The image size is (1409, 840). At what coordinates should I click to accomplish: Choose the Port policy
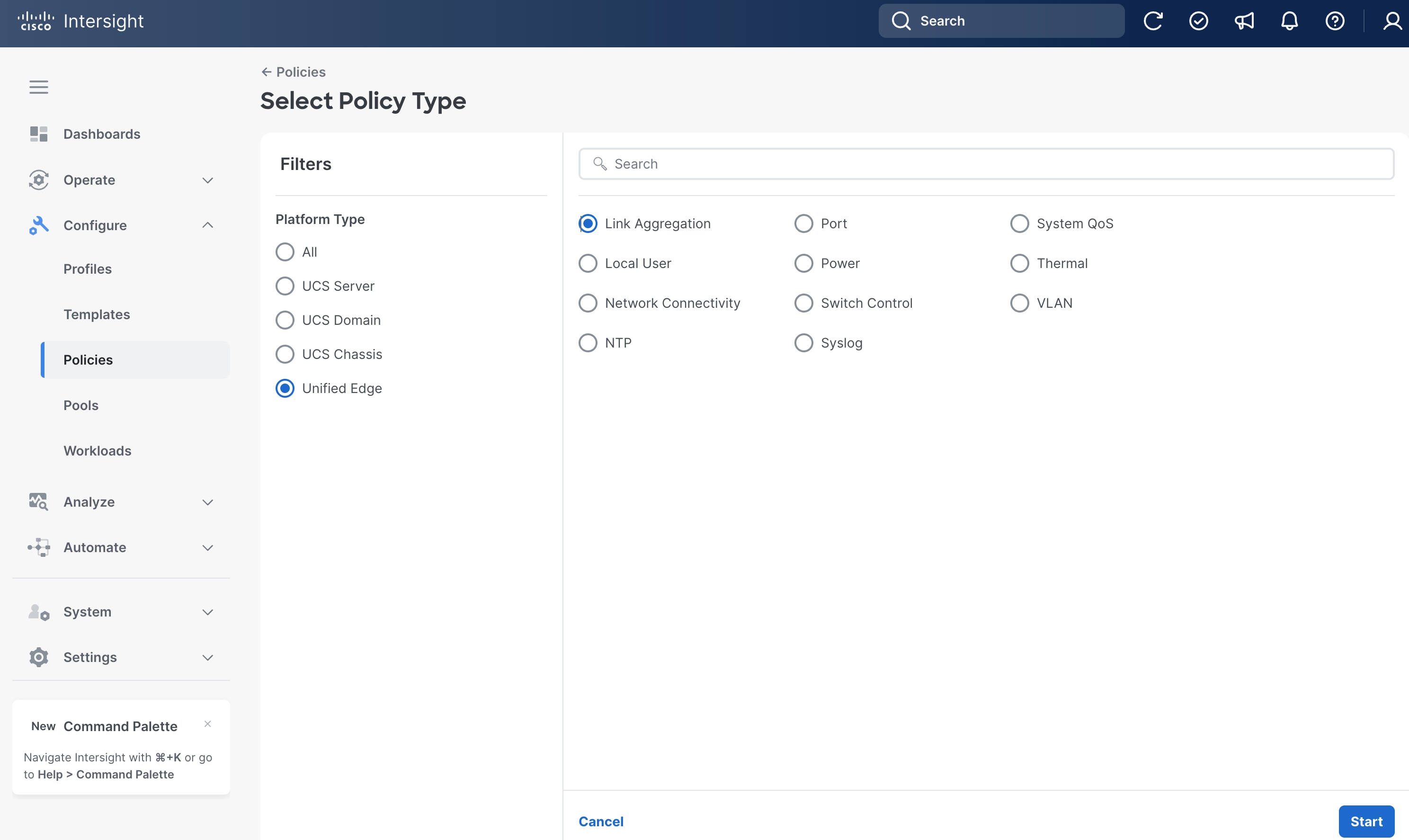803,223
